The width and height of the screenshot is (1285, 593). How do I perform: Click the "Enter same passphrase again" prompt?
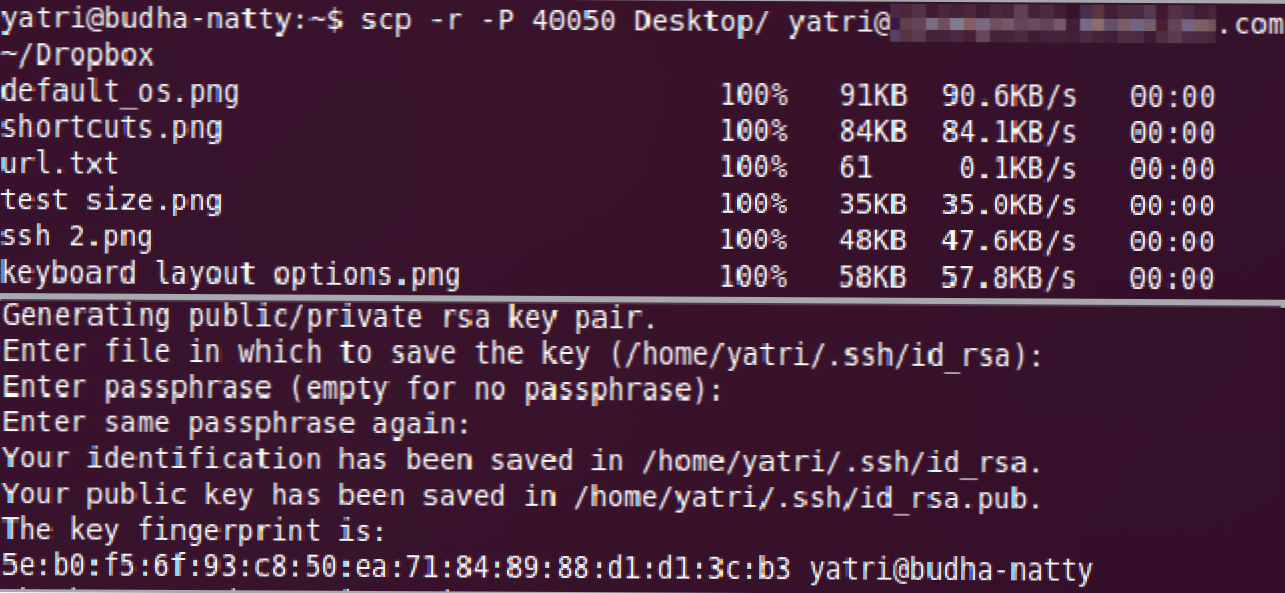(236, 424)
